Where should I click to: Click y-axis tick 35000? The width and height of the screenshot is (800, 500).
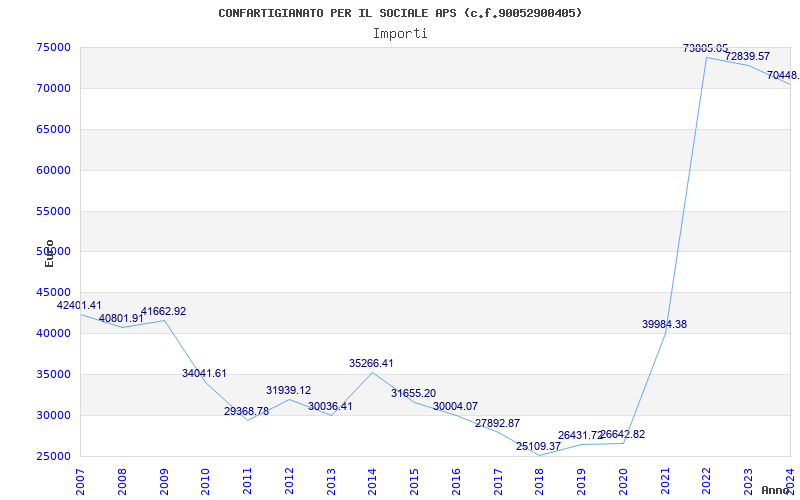(54, 374)
